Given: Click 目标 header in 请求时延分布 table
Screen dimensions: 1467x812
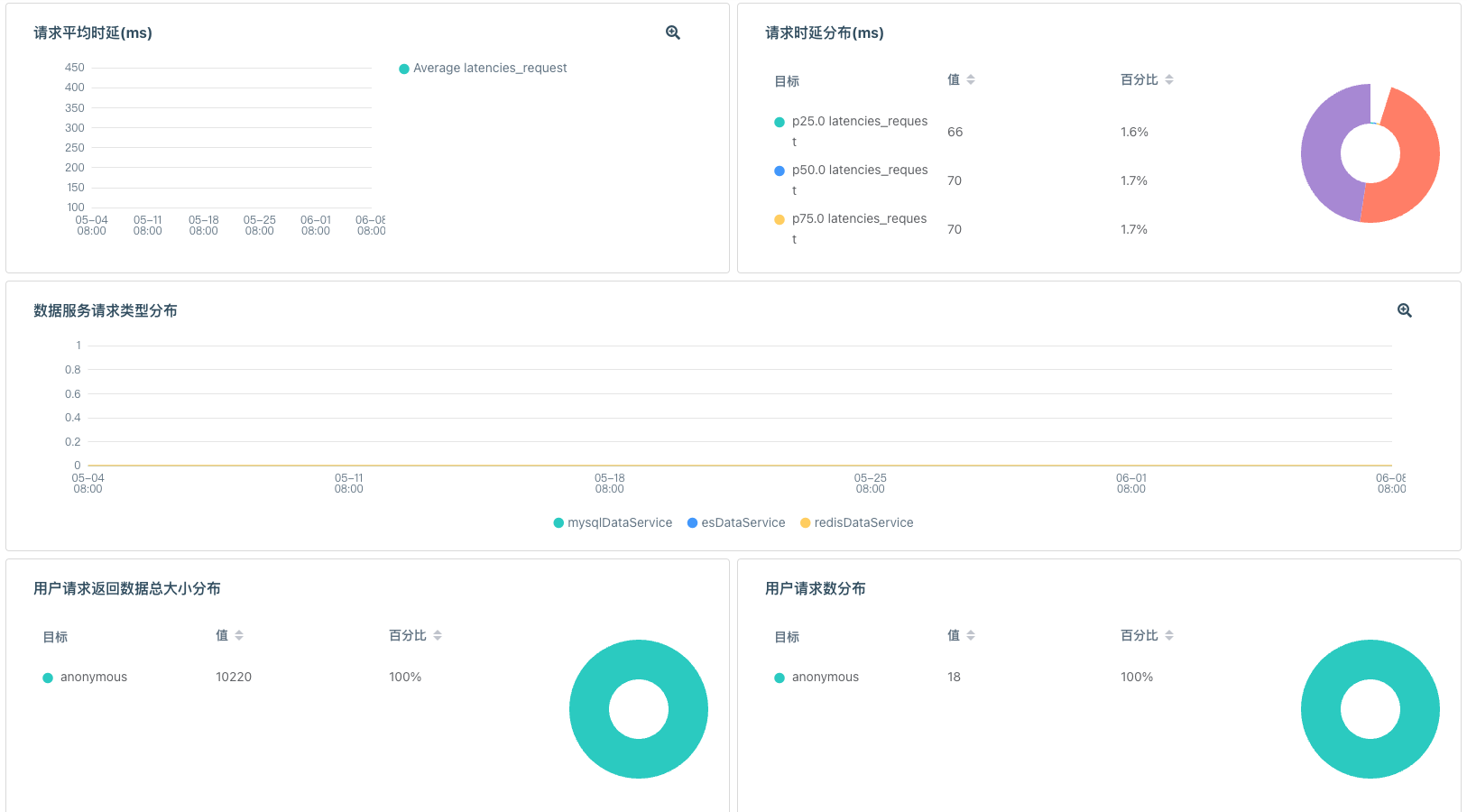Looking at the screenshot, I should (x=787, y=81).
